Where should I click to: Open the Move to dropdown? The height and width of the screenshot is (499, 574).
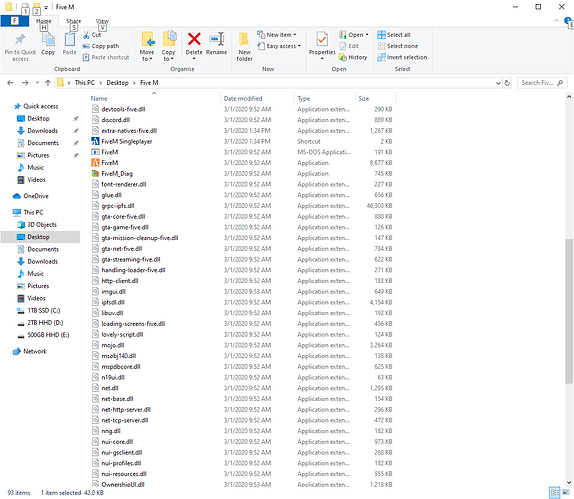pos(147,46)
